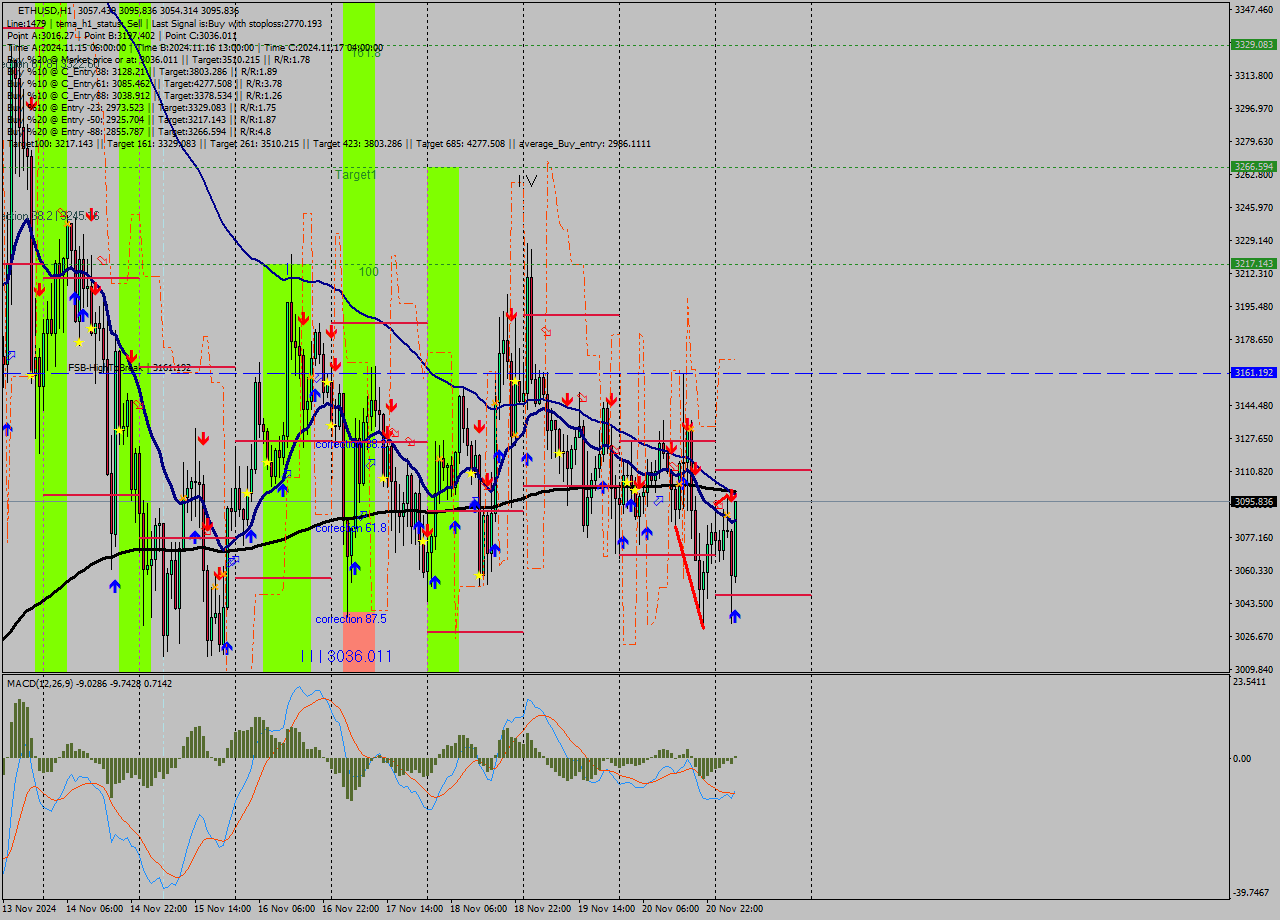Select the 3036.011 price annotation text

click(x=357, y=656)
